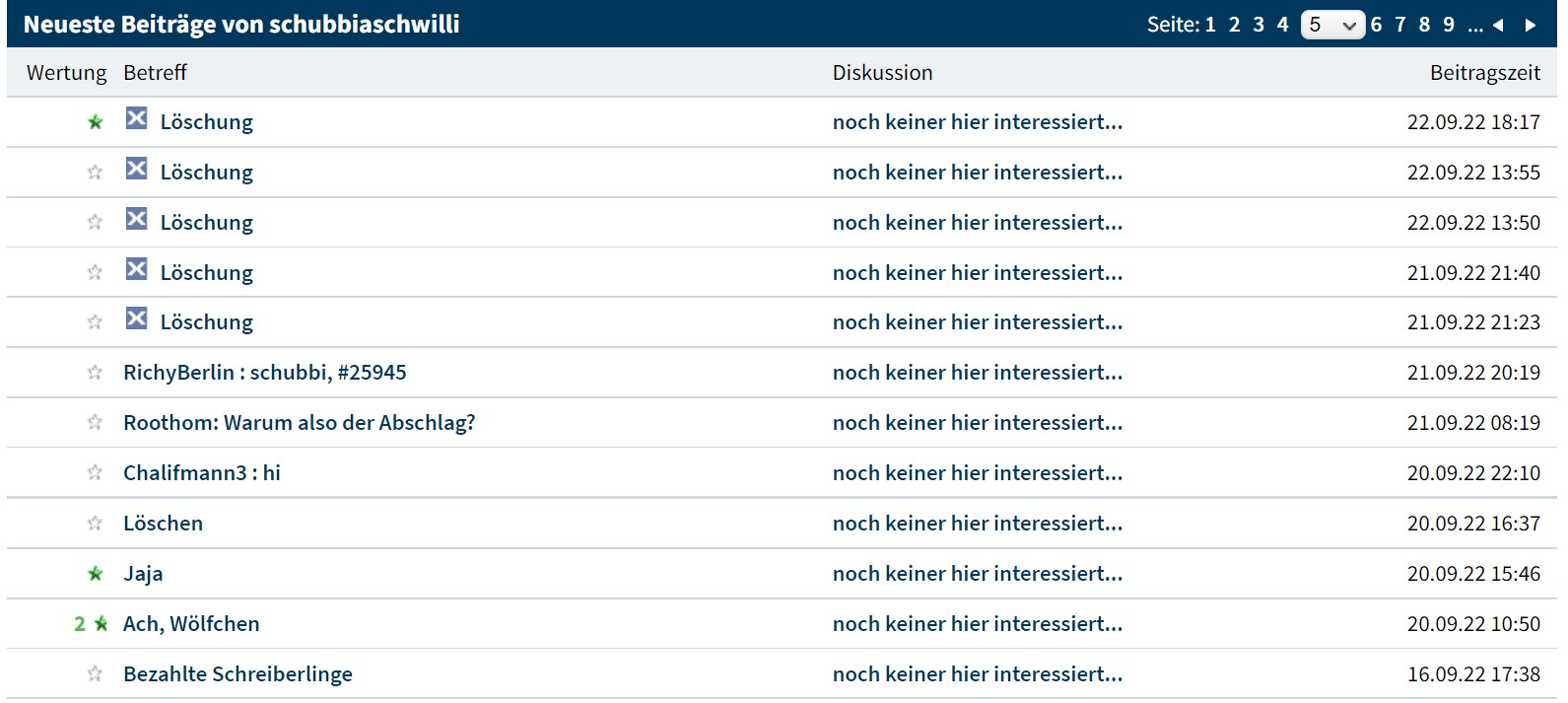Click the green rating star beside Jaja

pos(96,574)
